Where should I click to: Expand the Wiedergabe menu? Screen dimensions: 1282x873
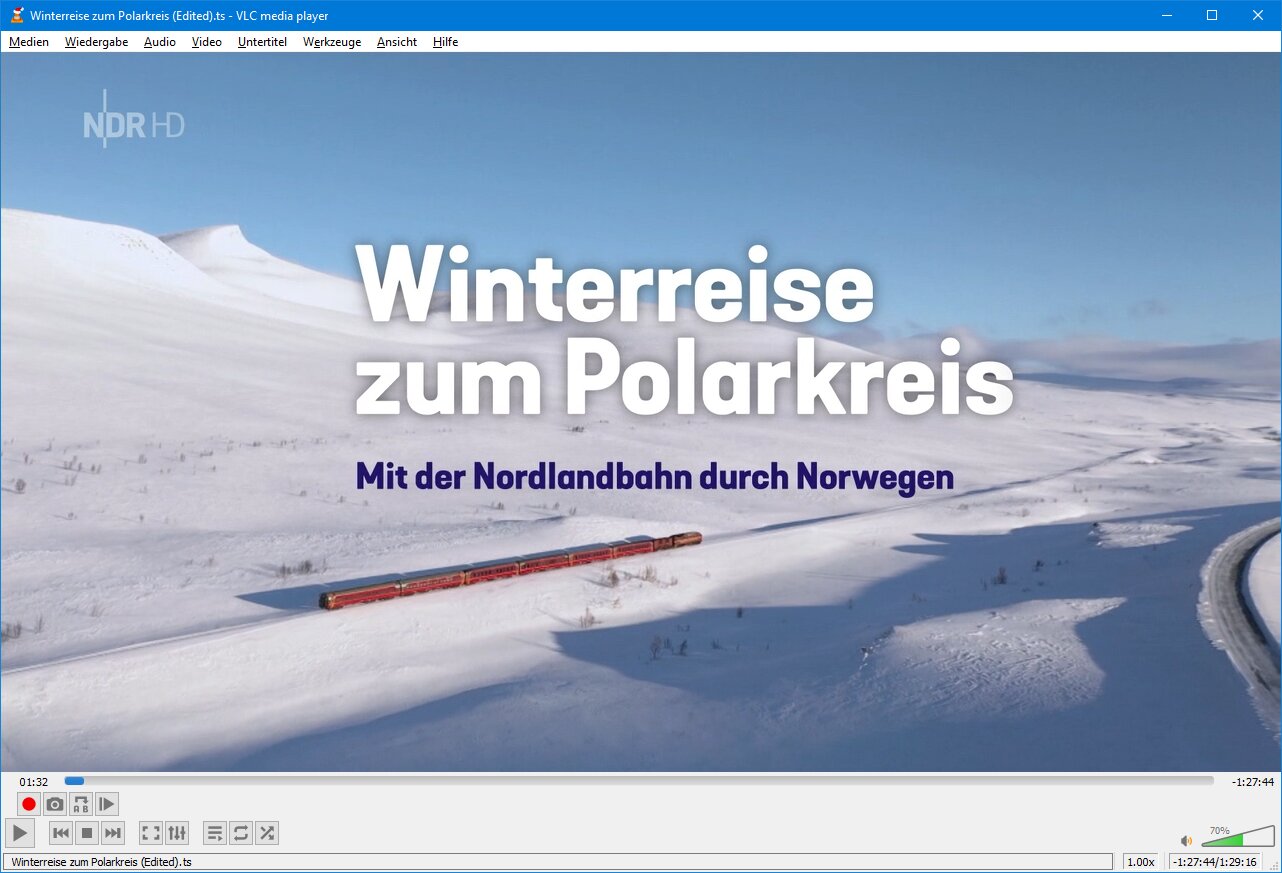(96, 42)
